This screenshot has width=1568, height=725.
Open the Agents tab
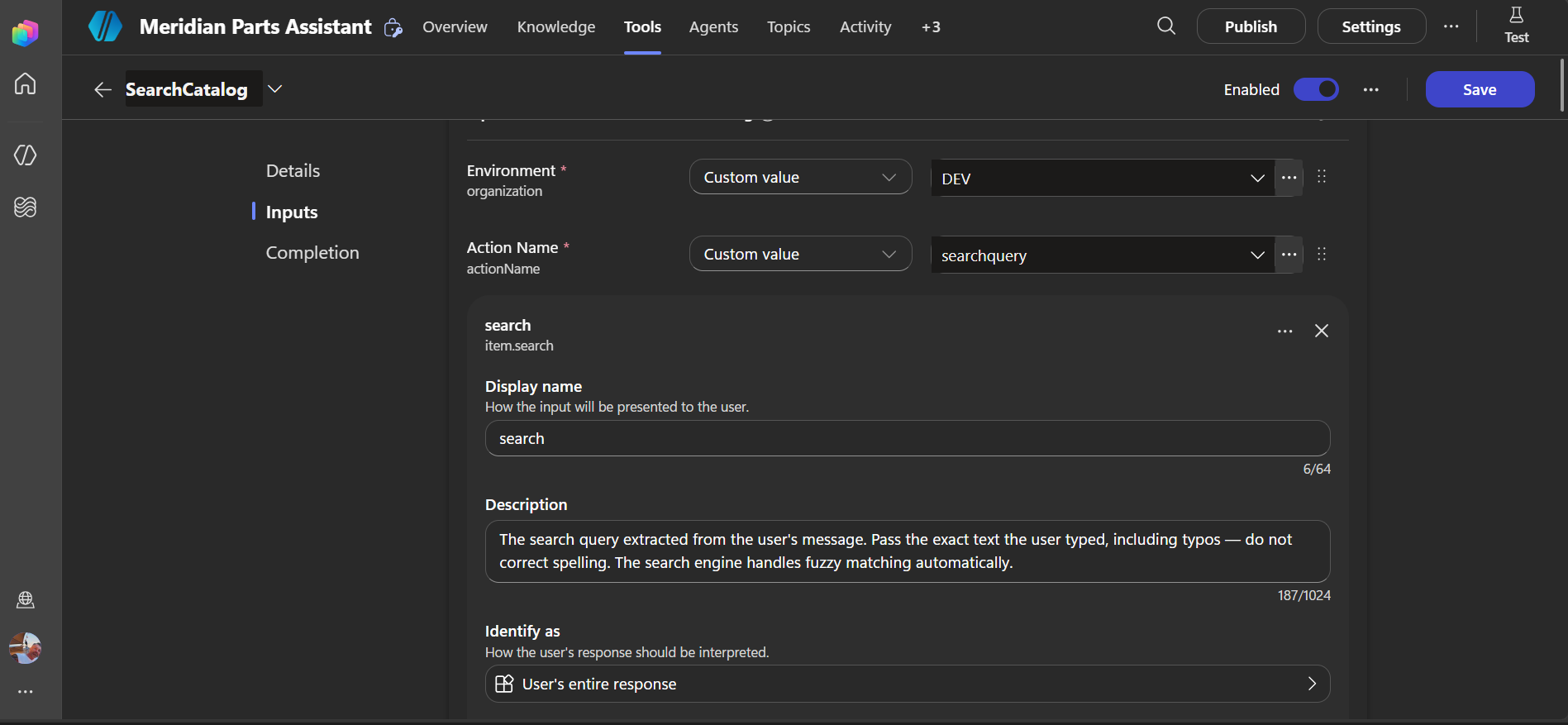click(714, 27)
